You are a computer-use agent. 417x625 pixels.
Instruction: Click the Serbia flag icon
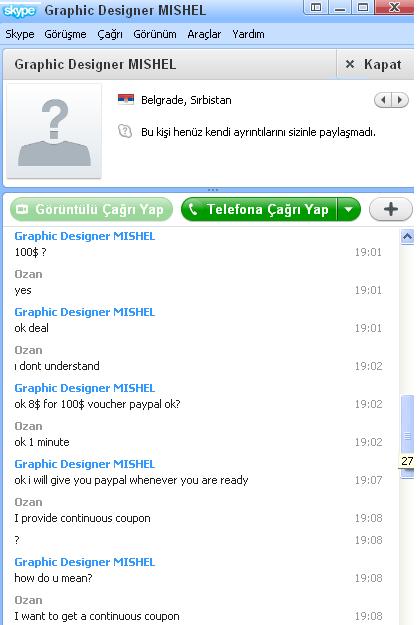(x=126, y=99)
